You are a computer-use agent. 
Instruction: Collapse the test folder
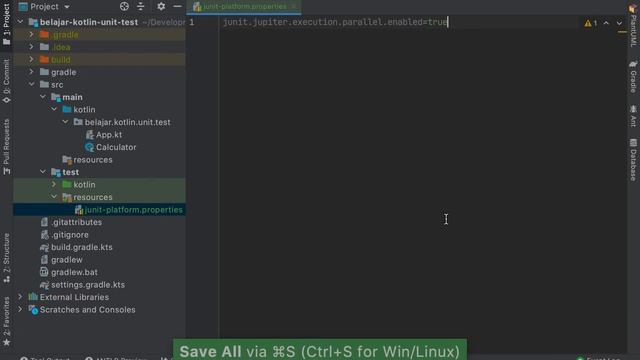pyautogui.click(x=43, y=172)
